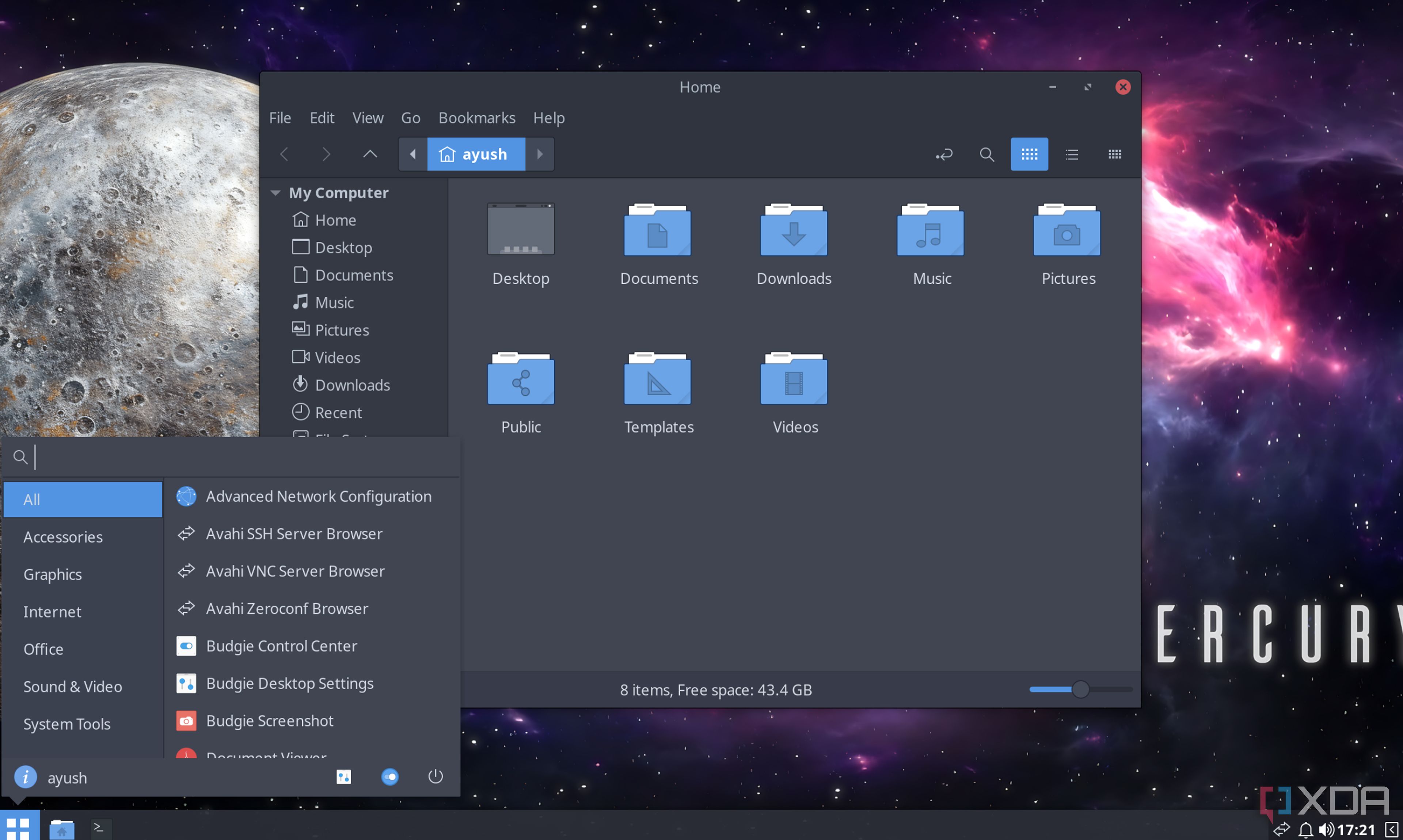This screenshot has height=840, width=1403.
Task: Select the Sound & Video category
Action: pyautogui.click(x=72, y=687)
